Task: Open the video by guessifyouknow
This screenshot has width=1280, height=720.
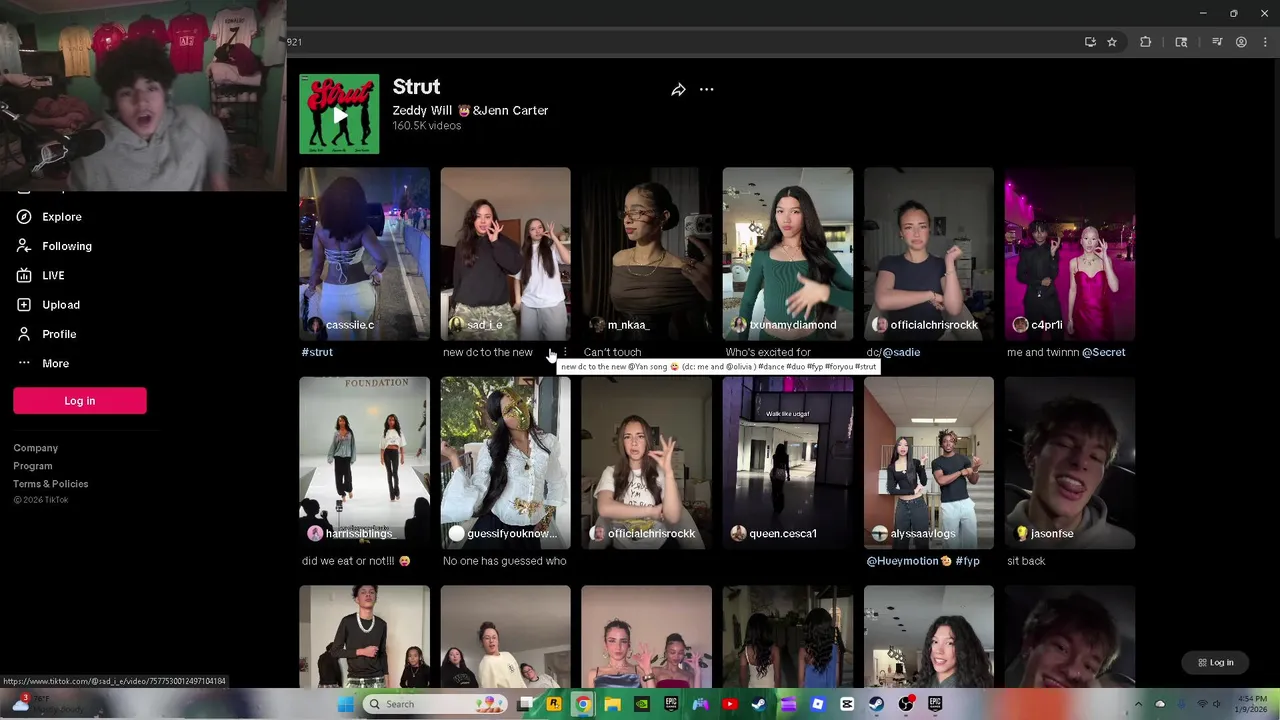Action: pyautogui.click(x=505, y=463)
